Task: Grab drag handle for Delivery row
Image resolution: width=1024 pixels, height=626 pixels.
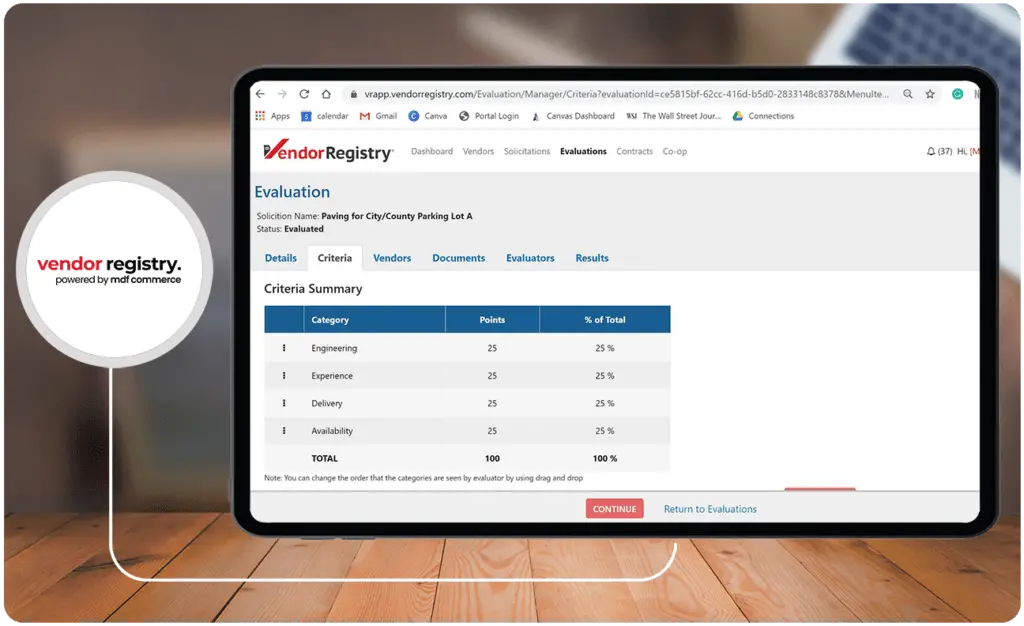Action: tap(284, 403)
